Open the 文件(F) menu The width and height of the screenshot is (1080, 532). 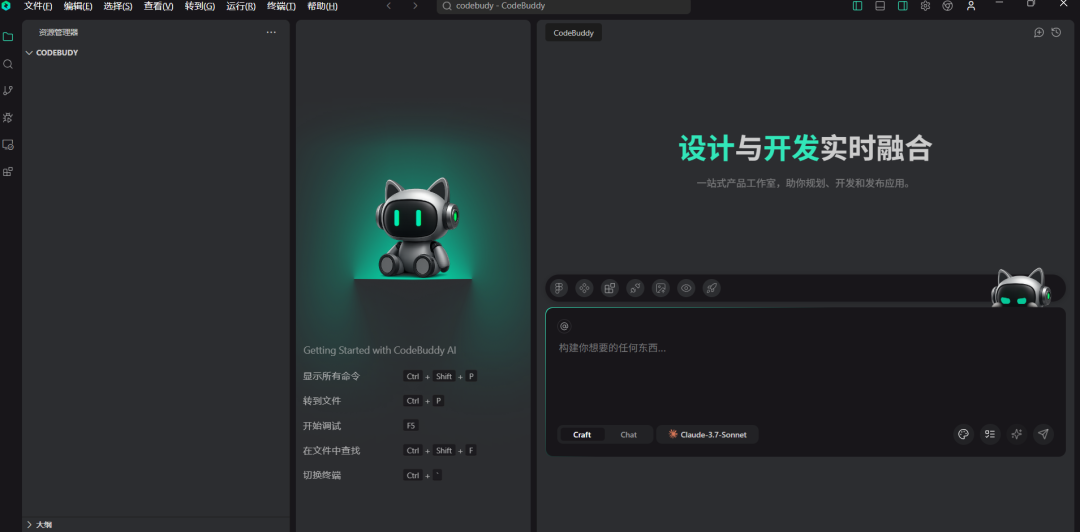tap(38, 6)
